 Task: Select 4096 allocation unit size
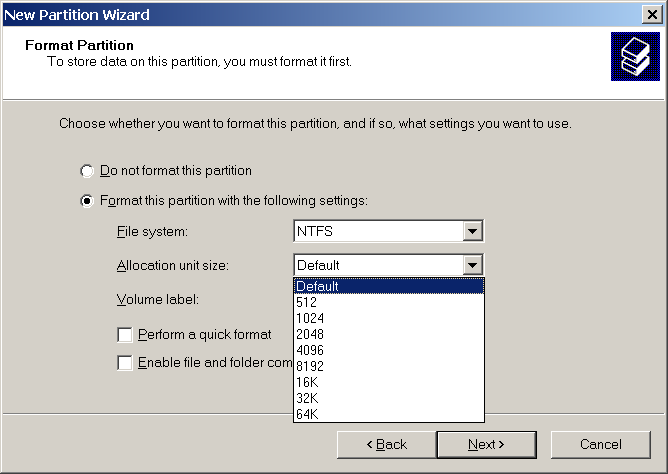coord(388,350)
